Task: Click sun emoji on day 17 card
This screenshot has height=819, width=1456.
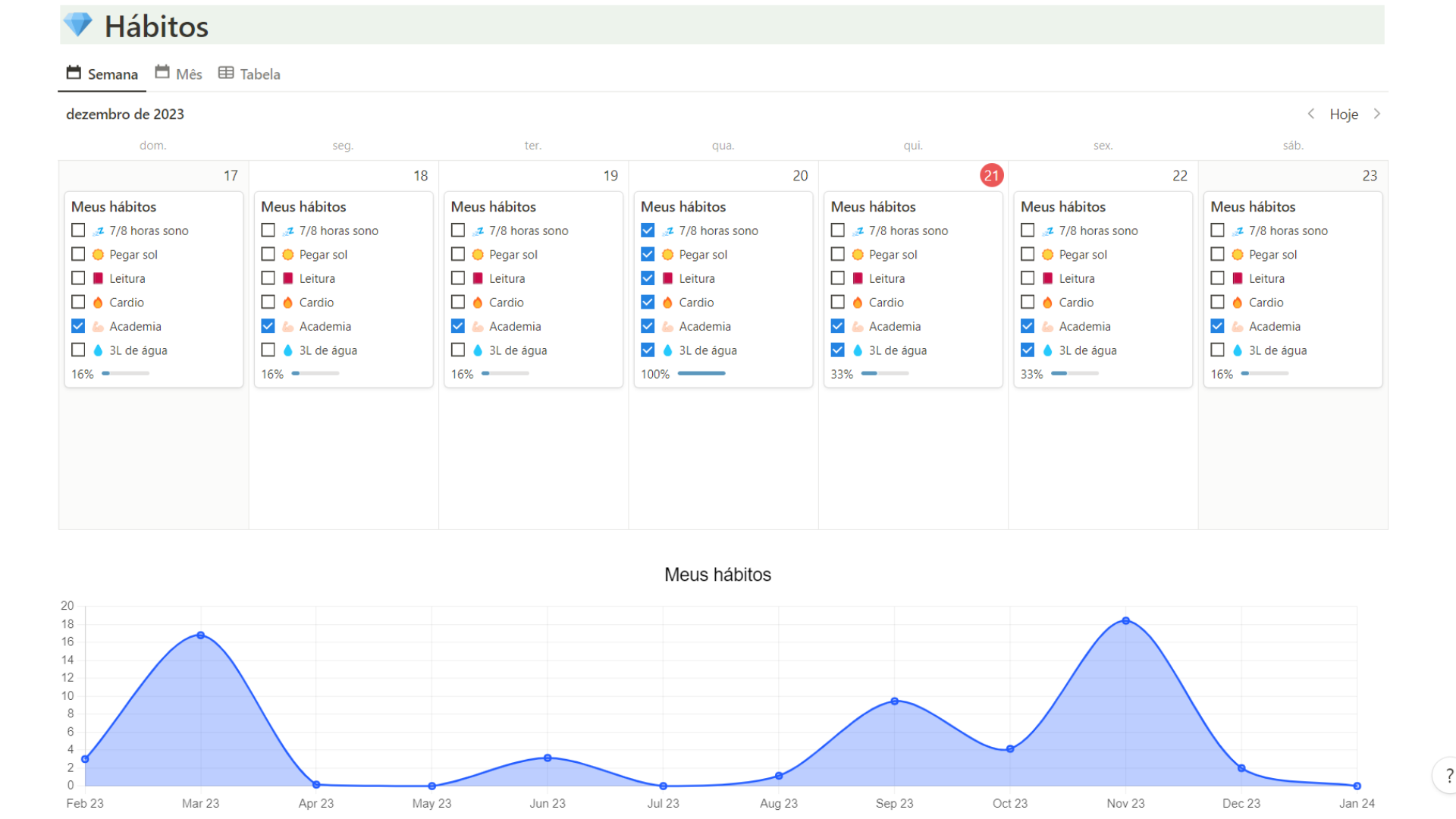Action: [98, 255]
